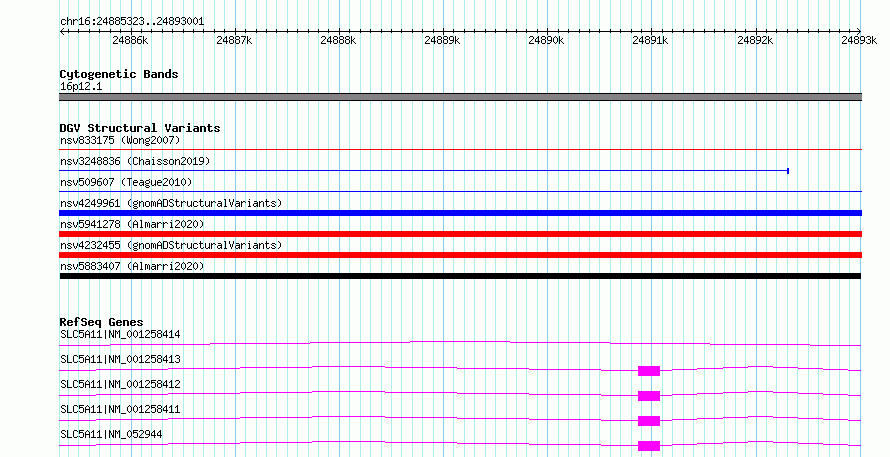Open nsv5883407 (Almarri2020) variant label

click(x=132, y=266)
